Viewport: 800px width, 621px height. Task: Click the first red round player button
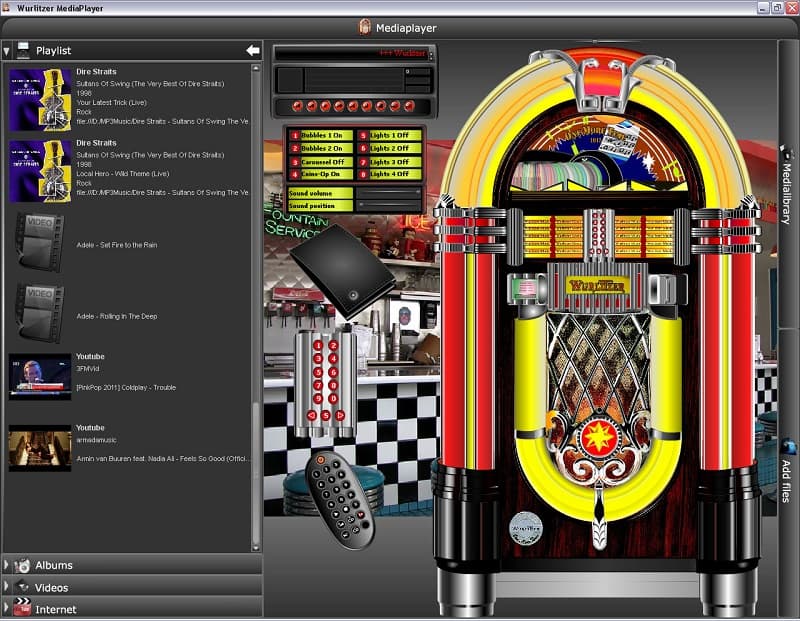tap(297, 106)
